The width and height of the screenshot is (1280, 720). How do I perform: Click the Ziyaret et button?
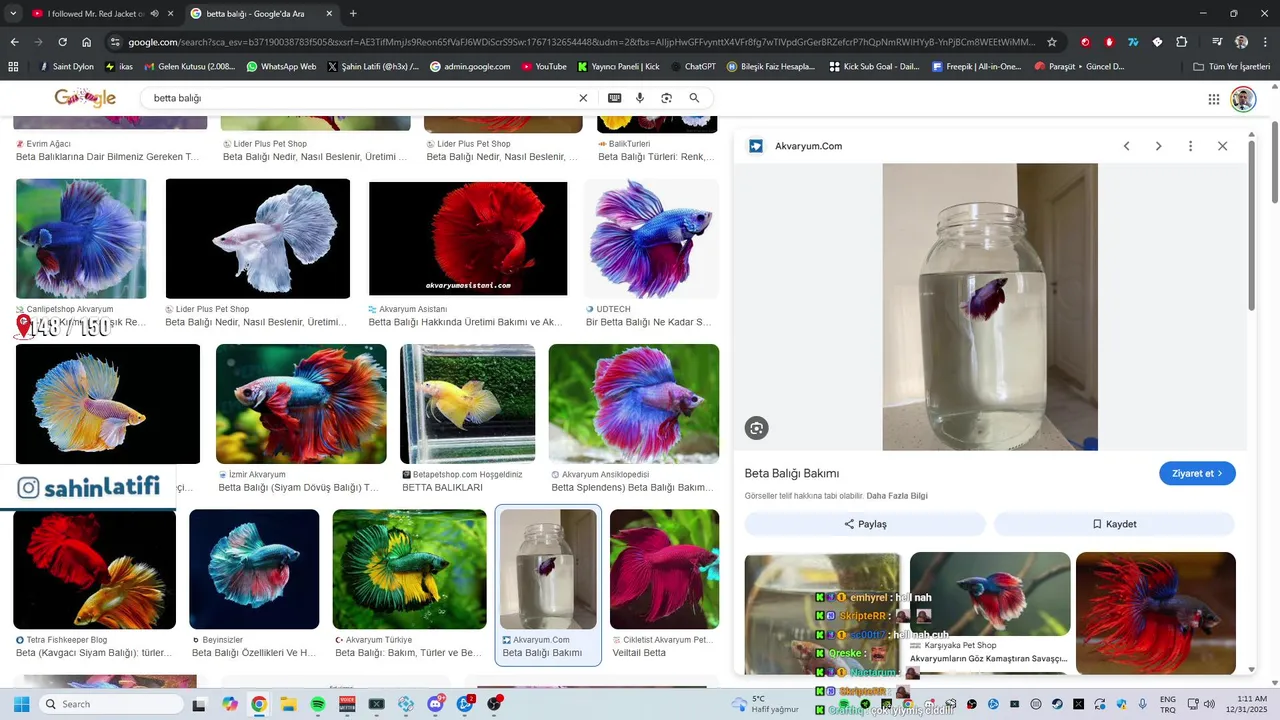coord(1197,473)
